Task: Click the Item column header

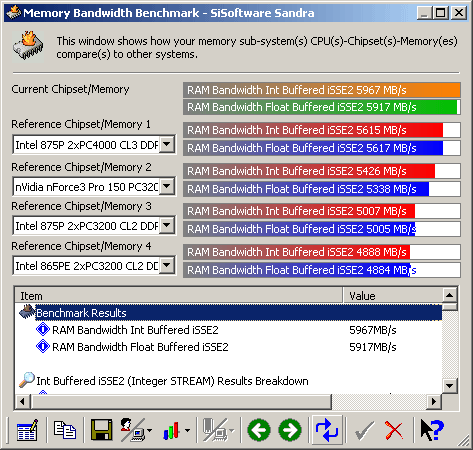Action: coord(179,296)
